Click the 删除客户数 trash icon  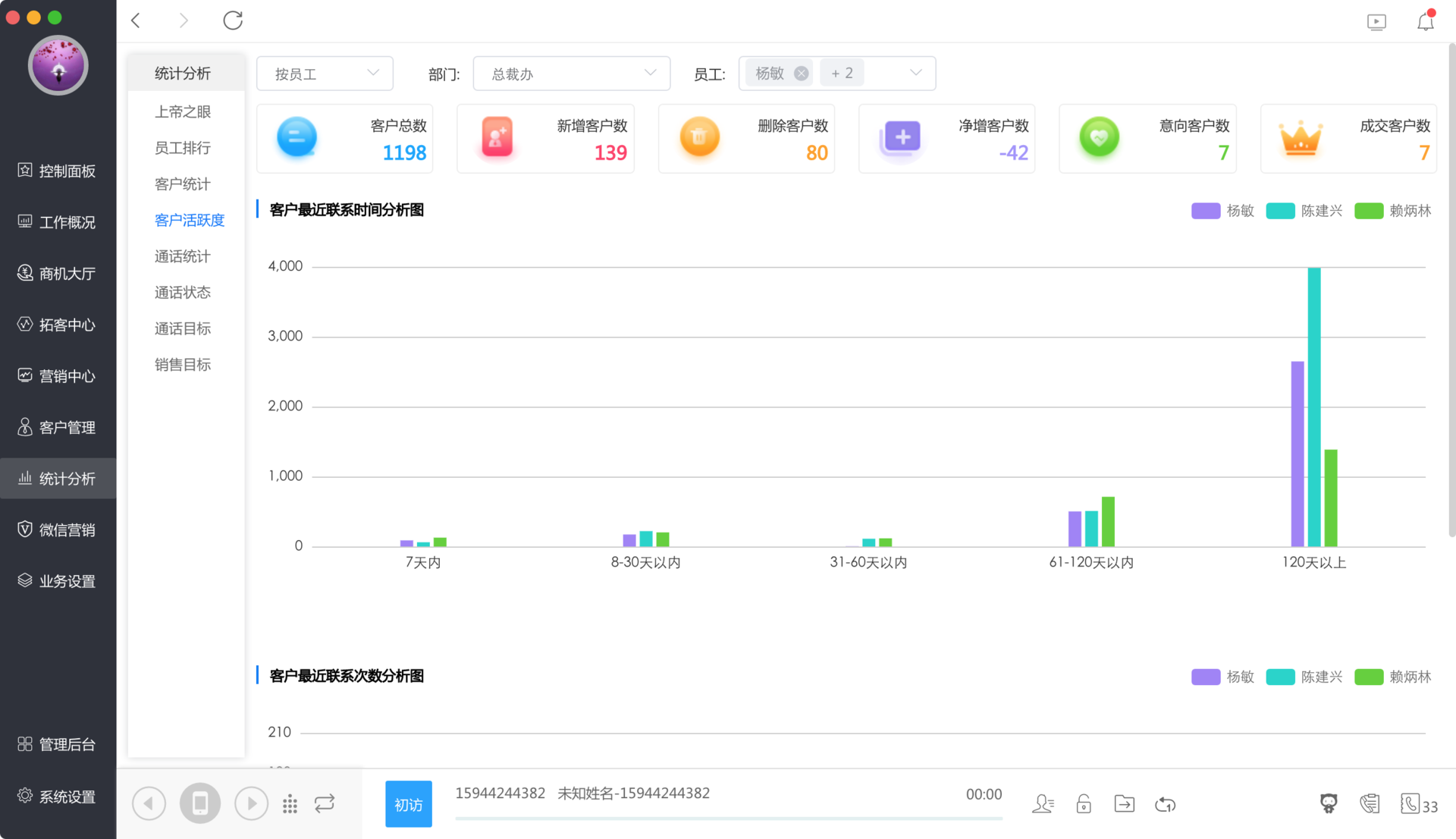click(699, 137)
